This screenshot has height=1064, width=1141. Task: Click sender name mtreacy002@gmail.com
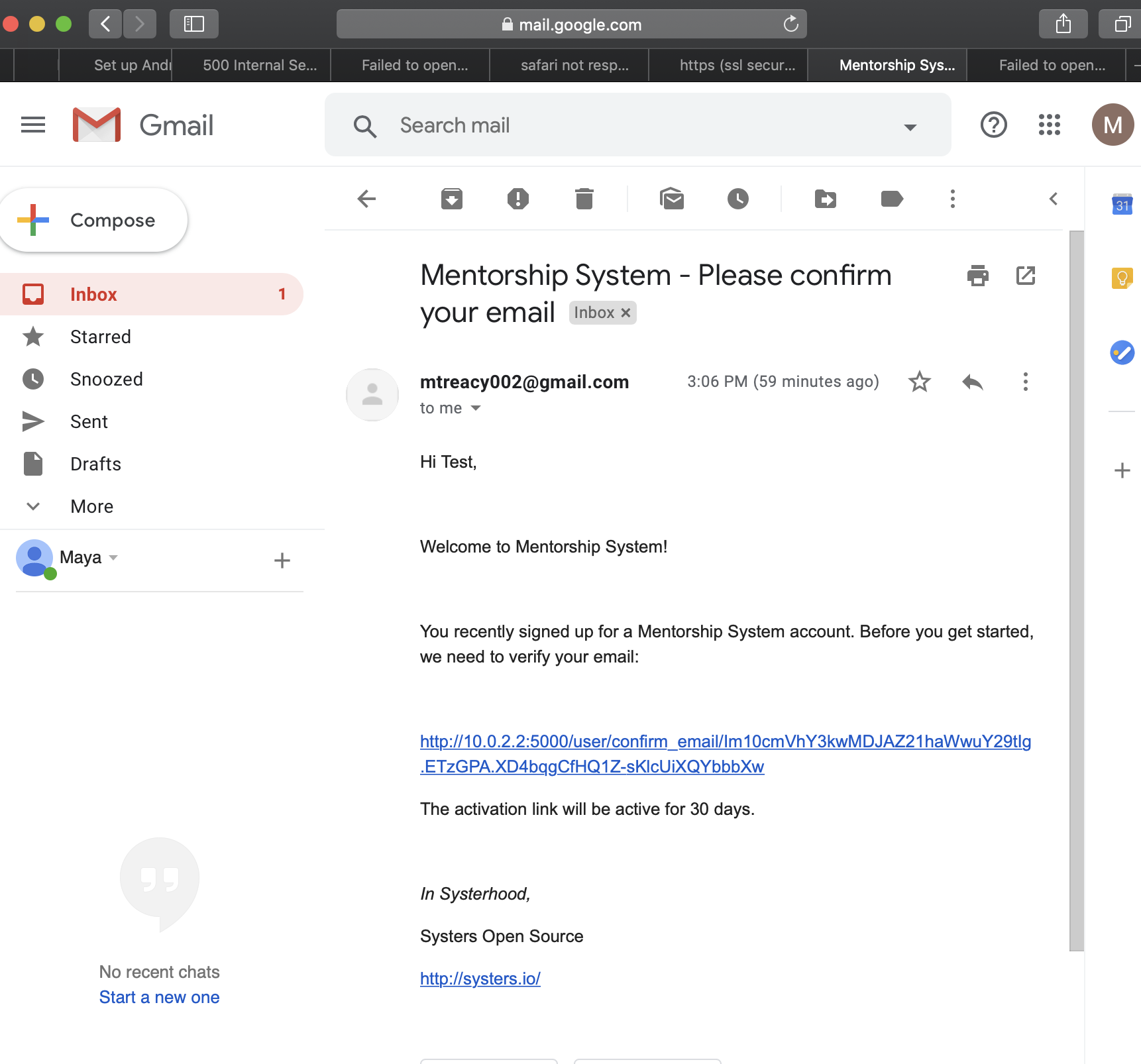525,382
